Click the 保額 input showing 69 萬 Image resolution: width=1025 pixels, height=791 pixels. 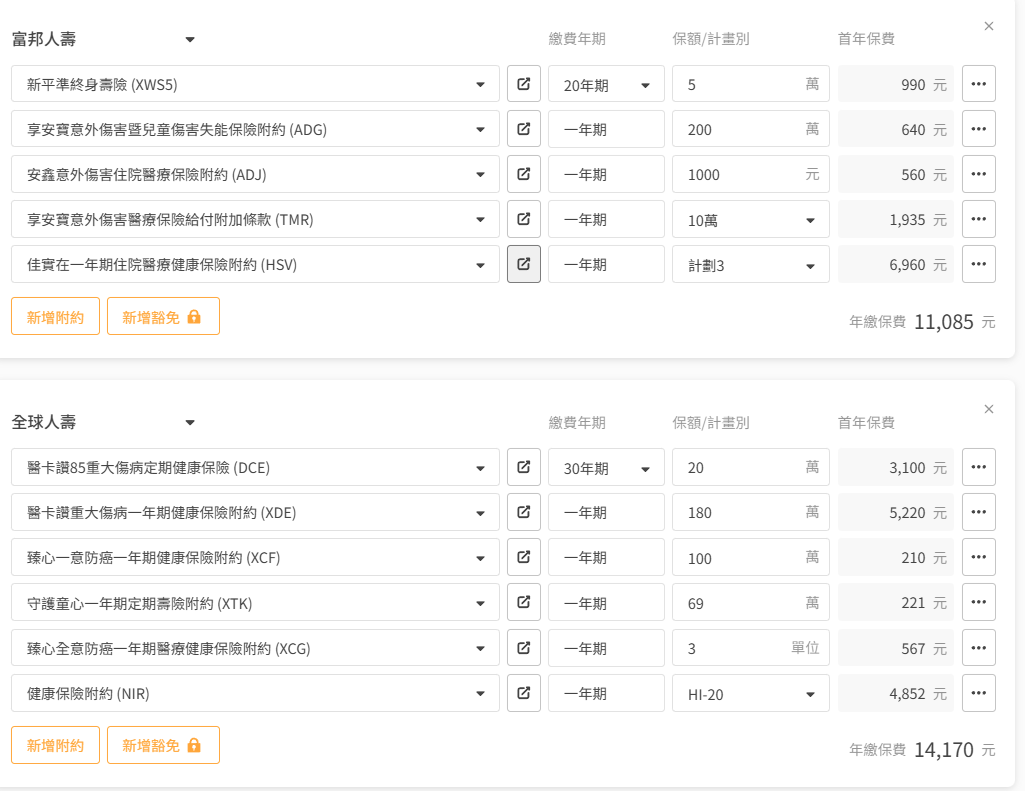point(740,603)
